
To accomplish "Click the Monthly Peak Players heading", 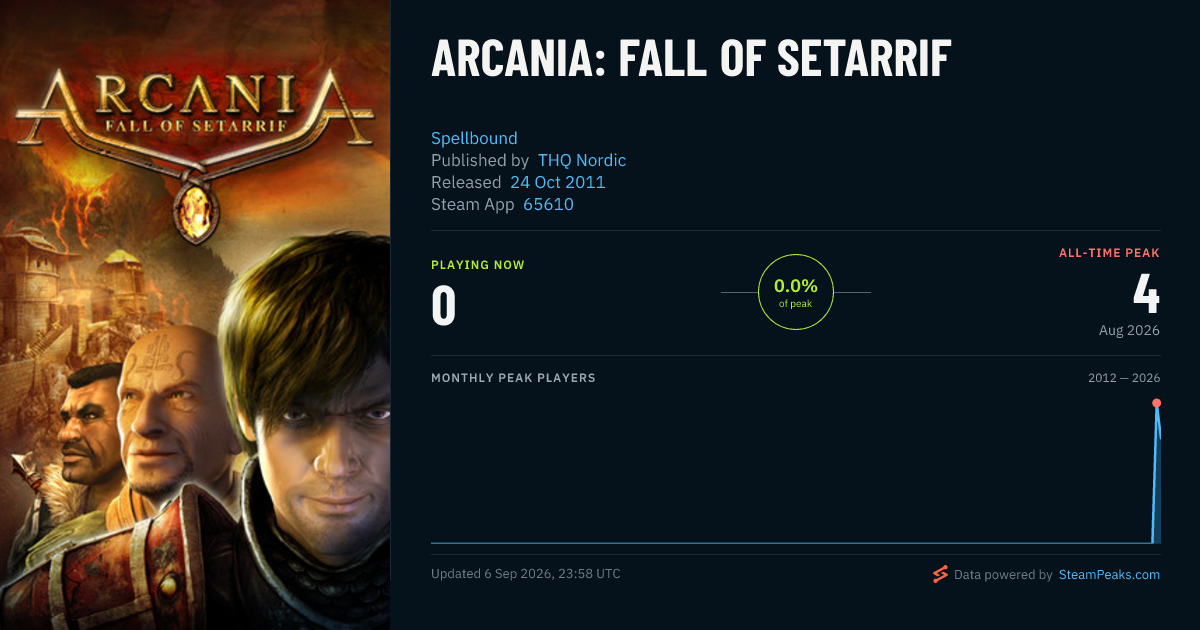I will tap(513, 378).
